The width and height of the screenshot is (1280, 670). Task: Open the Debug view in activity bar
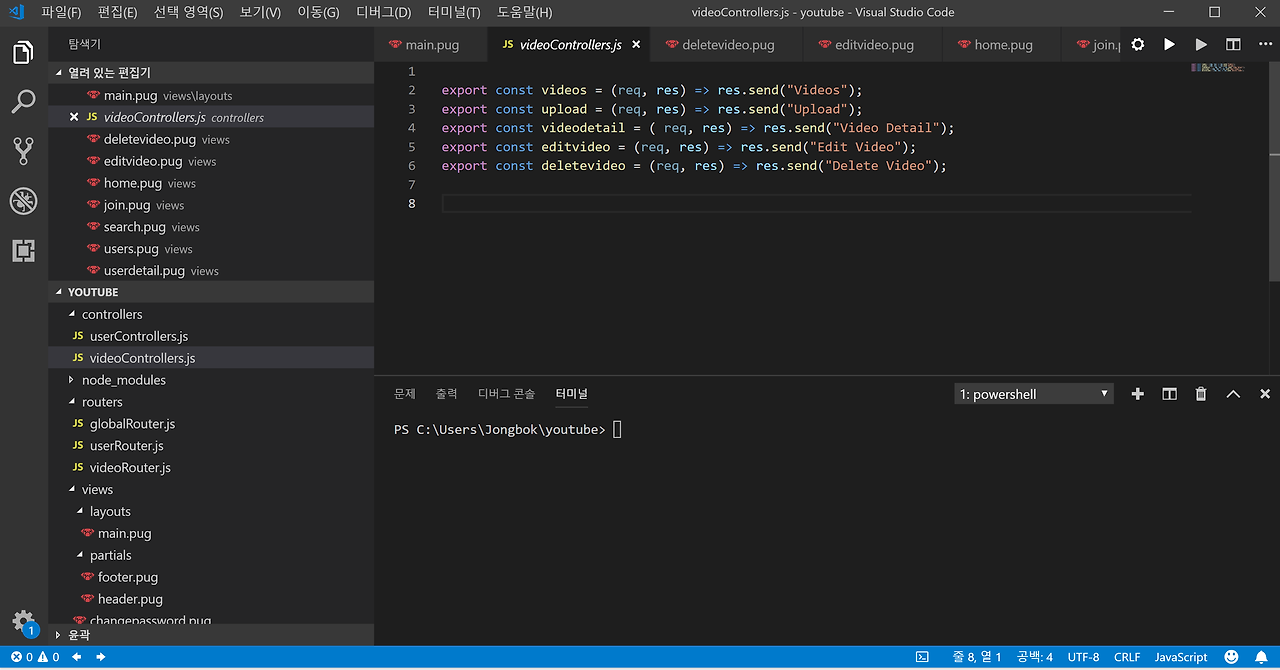point(23,201)
